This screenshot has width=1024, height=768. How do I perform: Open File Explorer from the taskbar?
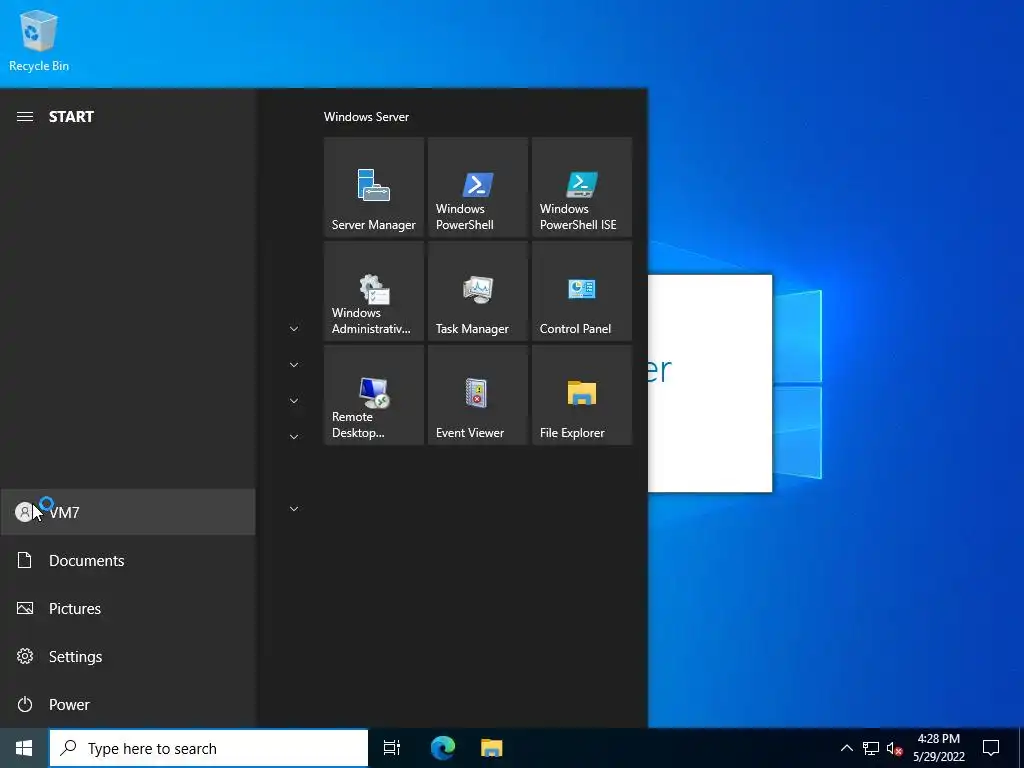point(492,748)
